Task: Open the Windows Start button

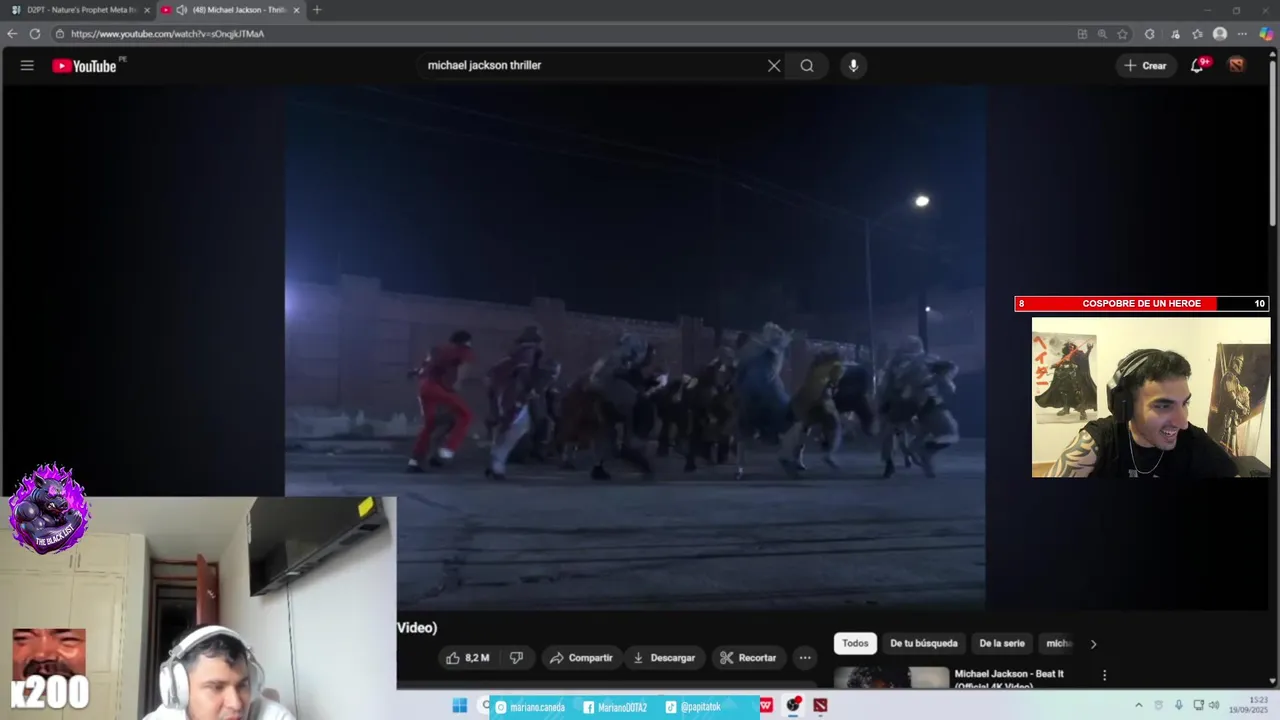Action: pos(460,706)
